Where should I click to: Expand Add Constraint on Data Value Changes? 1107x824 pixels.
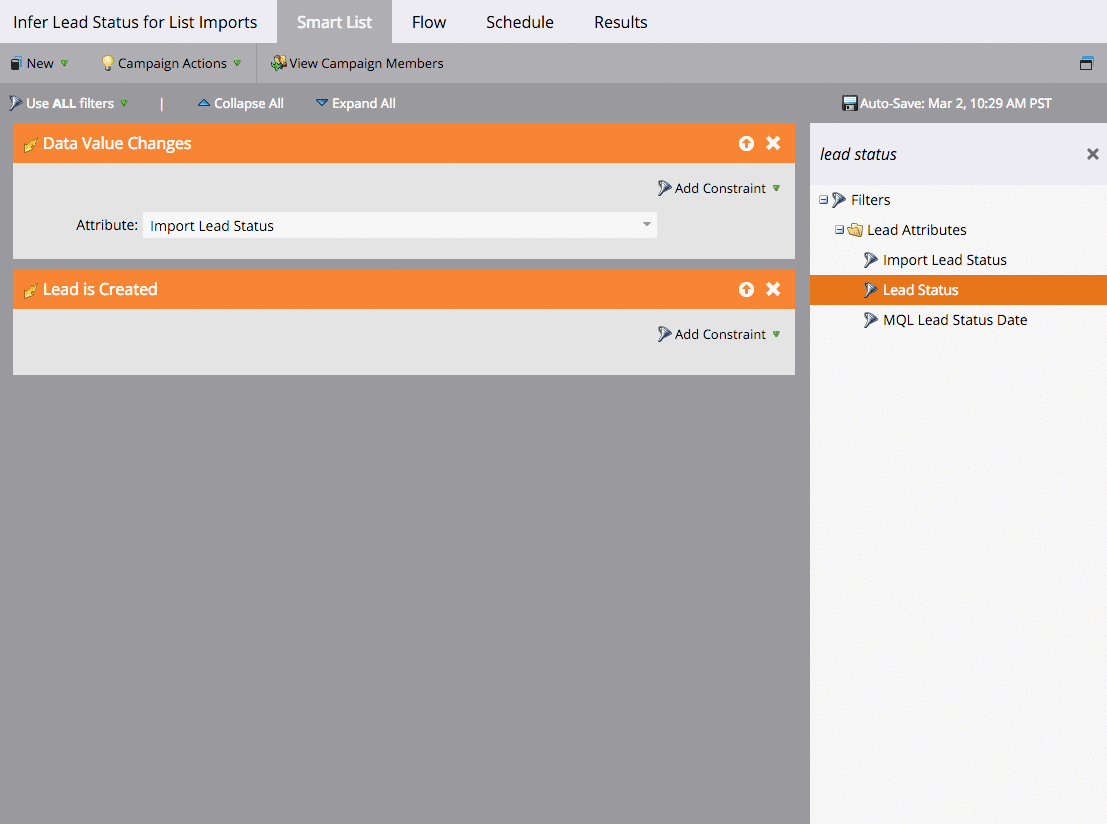(x=719, y=188)
